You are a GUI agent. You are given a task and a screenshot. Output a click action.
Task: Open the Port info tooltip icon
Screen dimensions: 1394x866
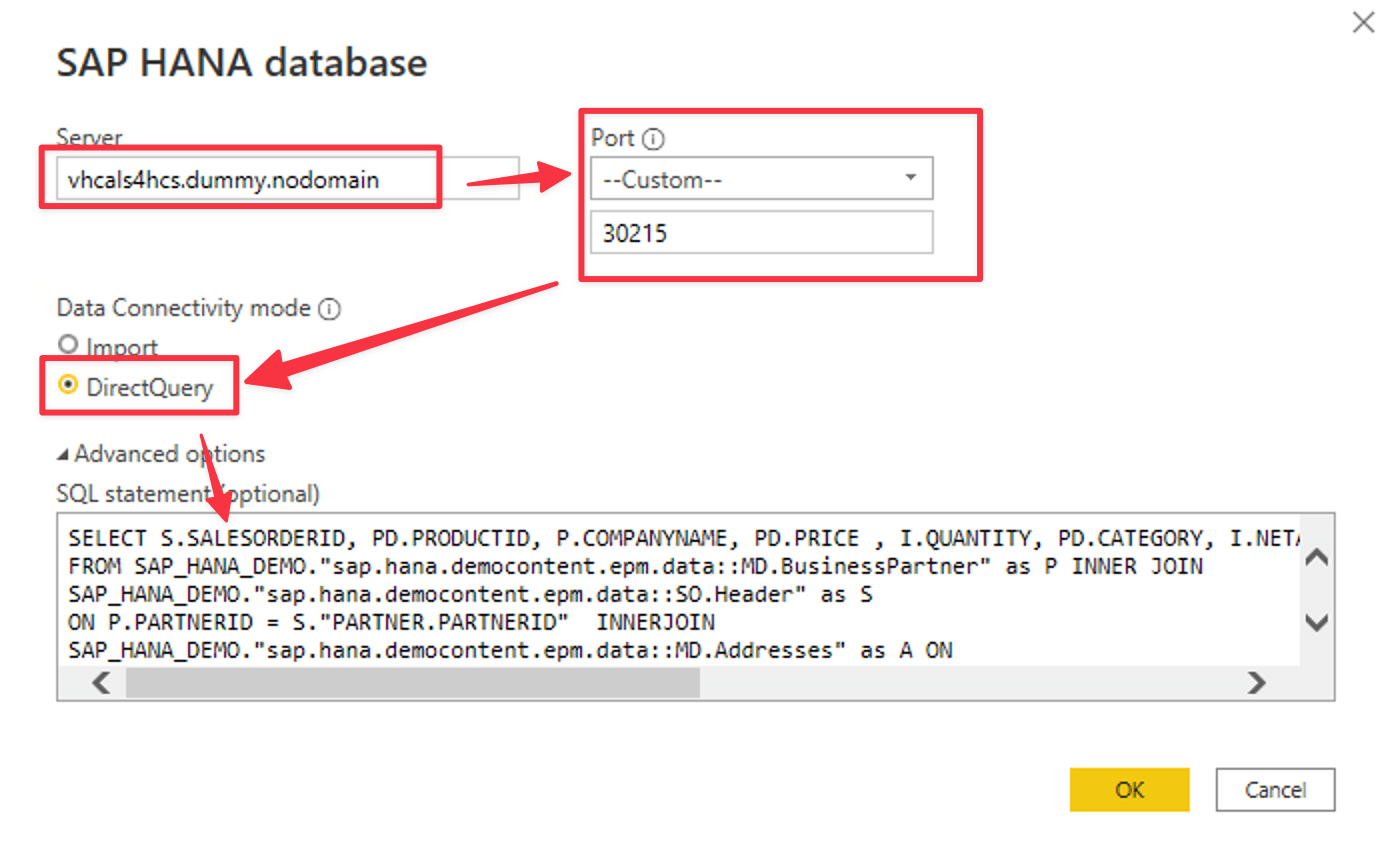pos(651,138)
